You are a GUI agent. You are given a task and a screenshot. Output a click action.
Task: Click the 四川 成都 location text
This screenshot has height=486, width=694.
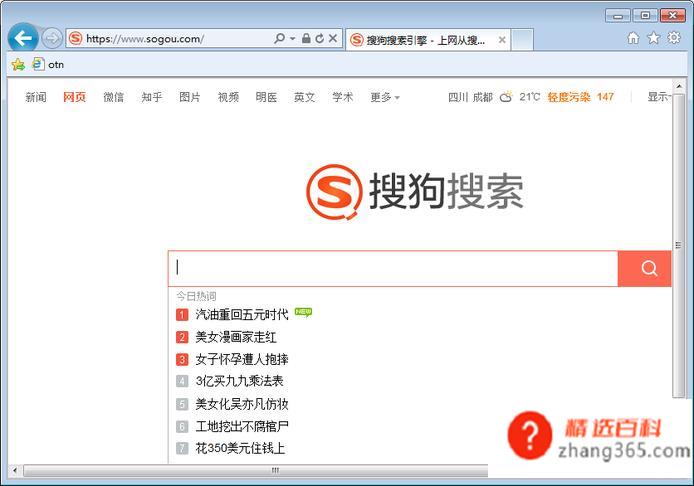click(x=470, y=97)
